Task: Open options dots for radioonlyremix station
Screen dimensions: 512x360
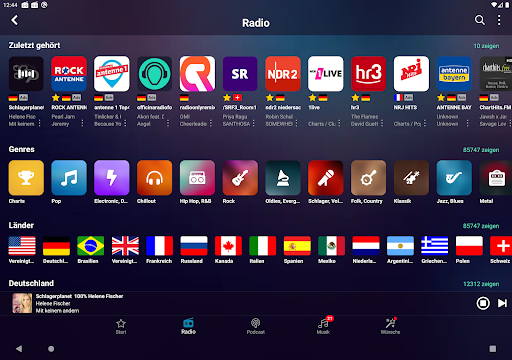Action: [211, 124]
